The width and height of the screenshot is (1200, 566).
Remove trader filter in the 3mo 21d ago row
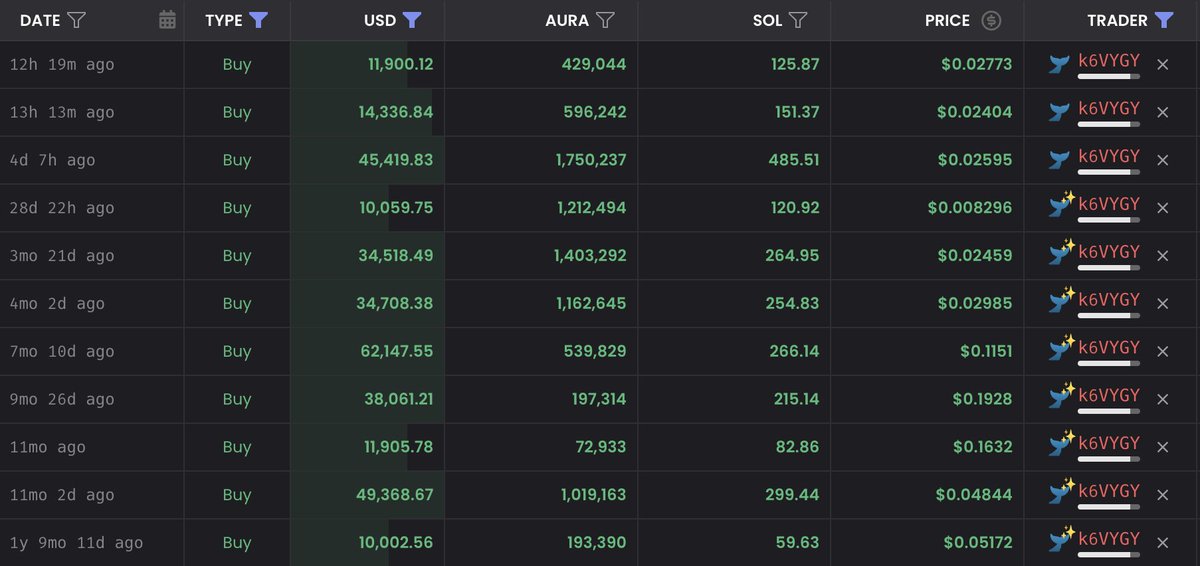click(1162, 256)
